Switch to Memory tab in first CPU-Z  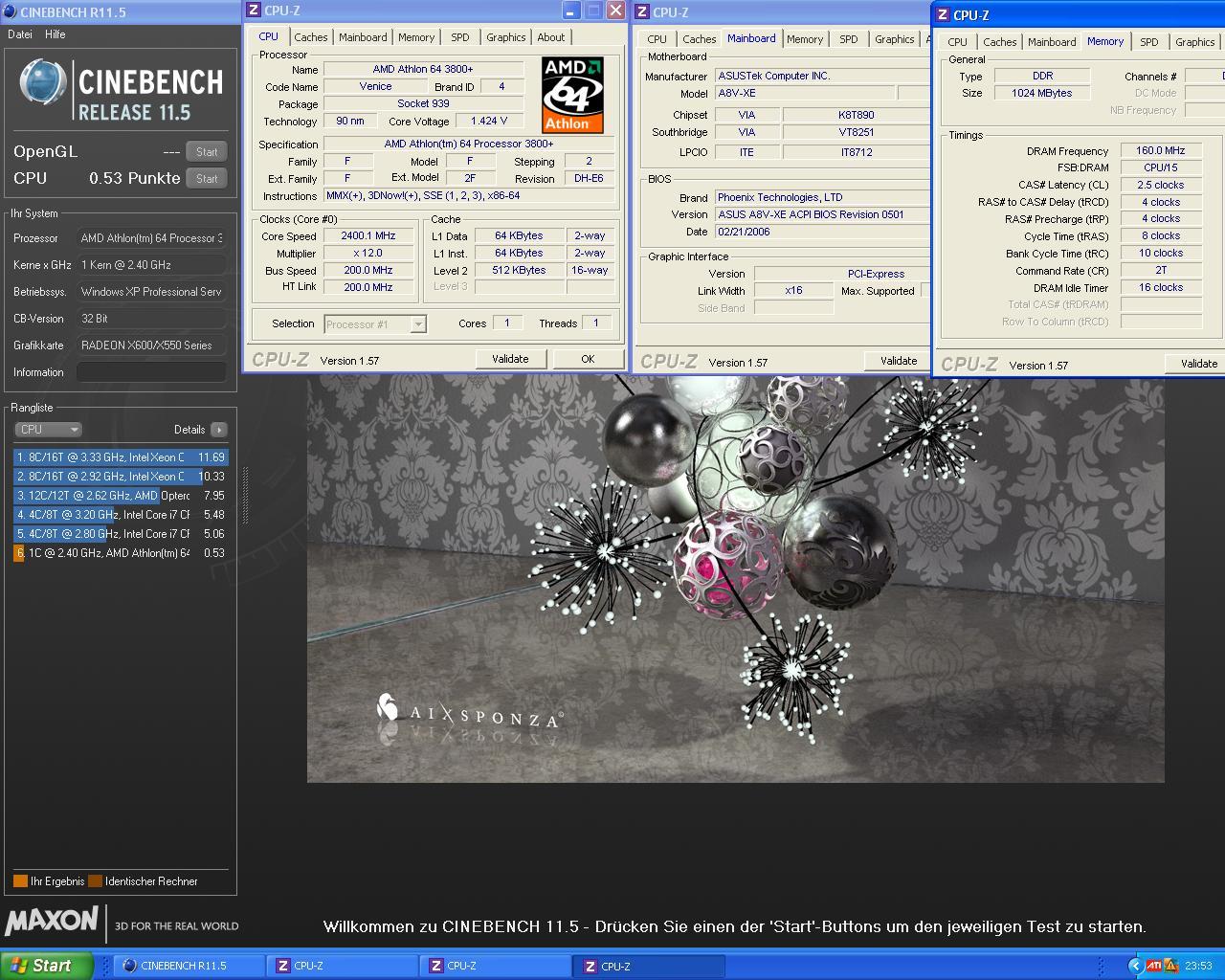pos(416,37)
